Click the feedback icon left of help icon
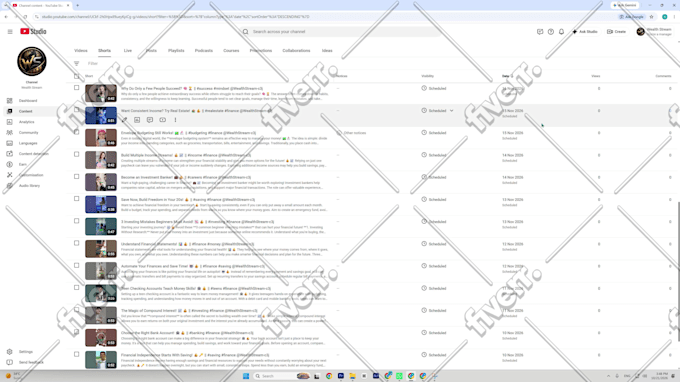The width and height of the screenshot is (680, 382). pos(540,32)
